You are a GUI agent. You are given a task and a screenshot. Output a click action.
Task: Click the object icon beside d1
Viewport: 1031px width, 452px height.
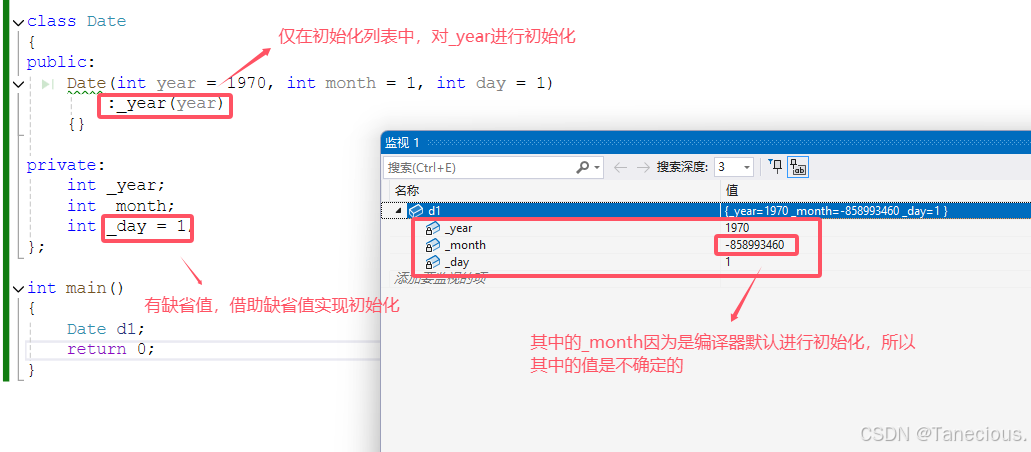tap(416, 211)
